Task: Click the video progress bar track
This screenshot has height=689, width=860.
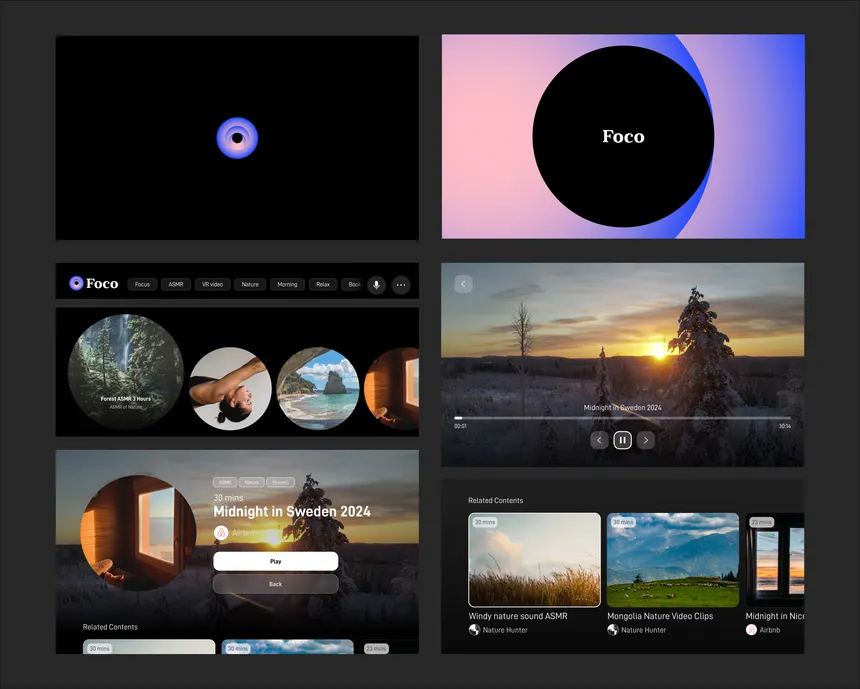Action: 623,418
